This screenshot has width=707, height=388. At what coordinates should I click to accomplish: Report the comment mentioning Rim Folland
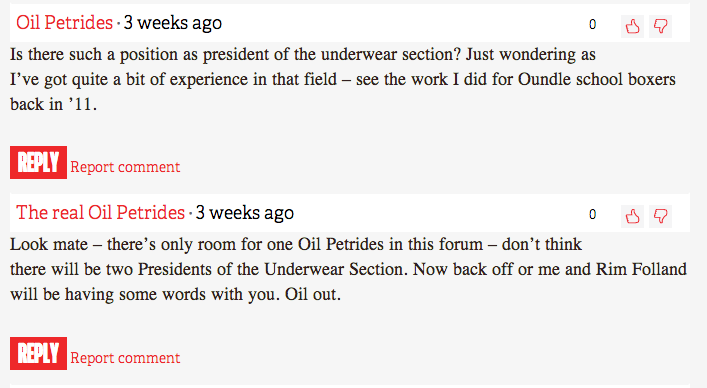point(125,358)
